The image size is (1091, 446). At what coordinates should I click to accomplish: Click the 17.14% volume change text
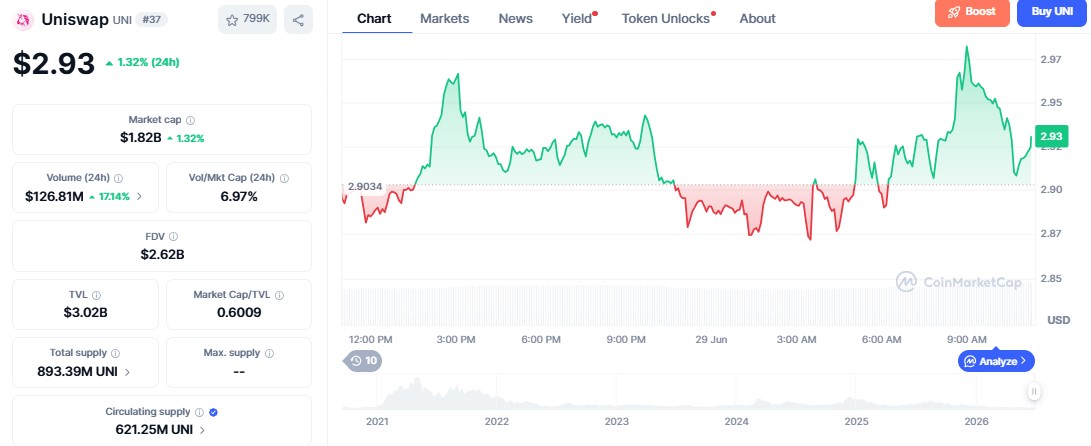[x=114, y=196]
